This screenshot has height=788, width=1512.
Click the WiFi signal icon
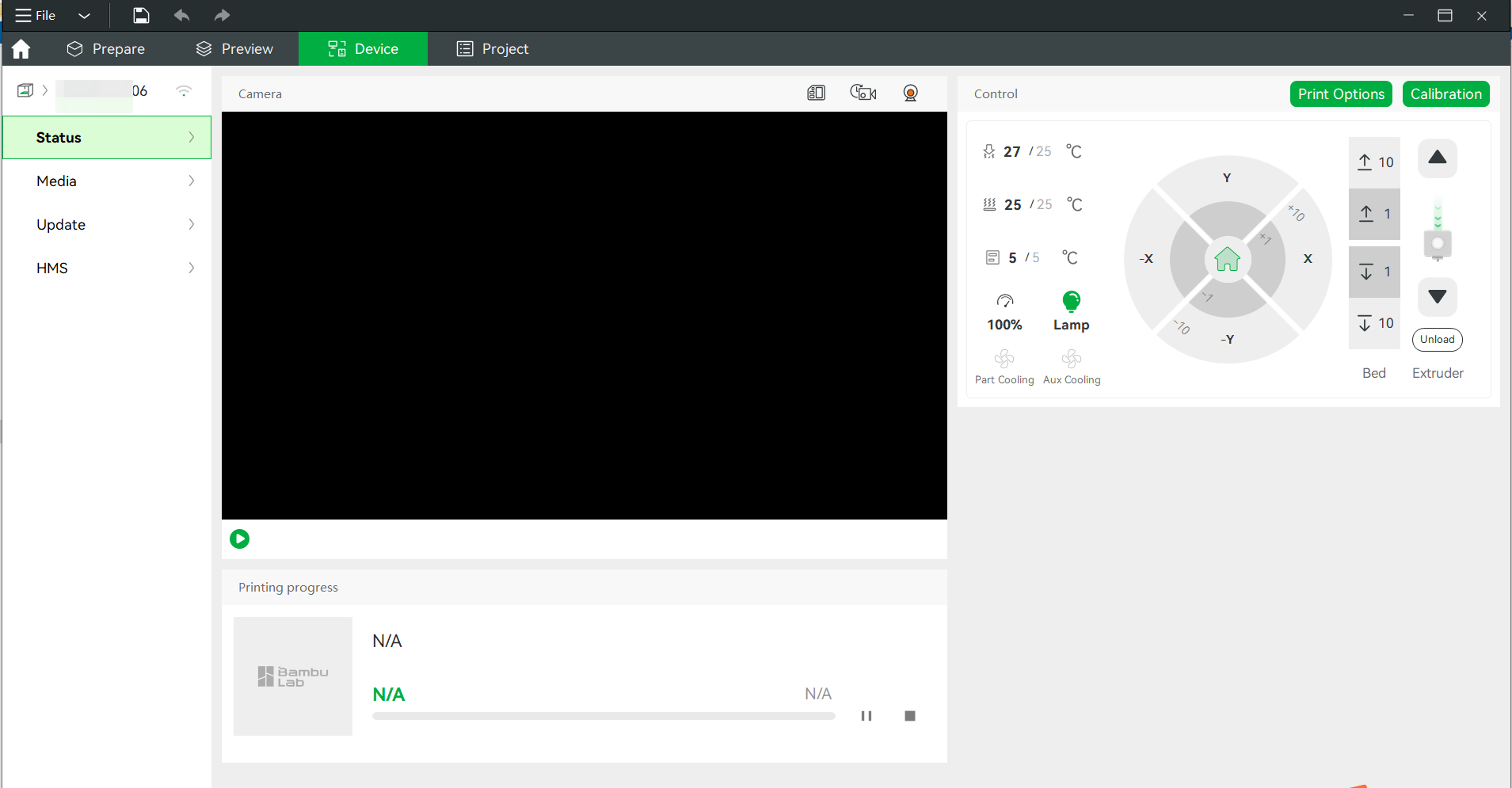tap(184, 91)
